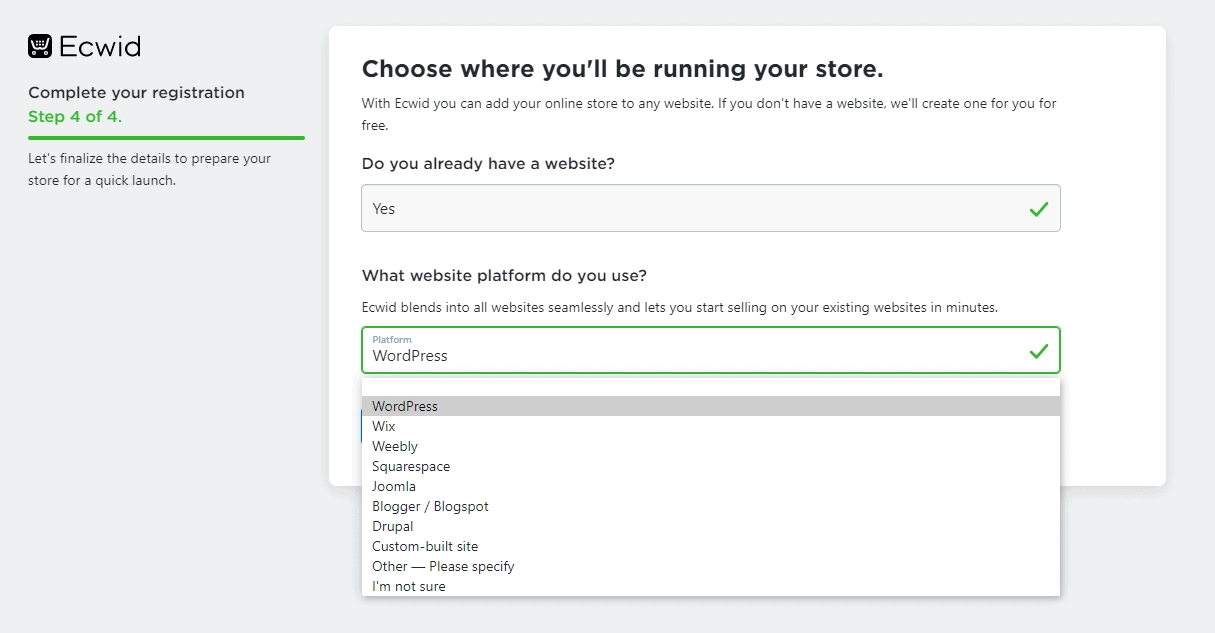Select Blogger / Blogspot from the list

tap(430, 506)
